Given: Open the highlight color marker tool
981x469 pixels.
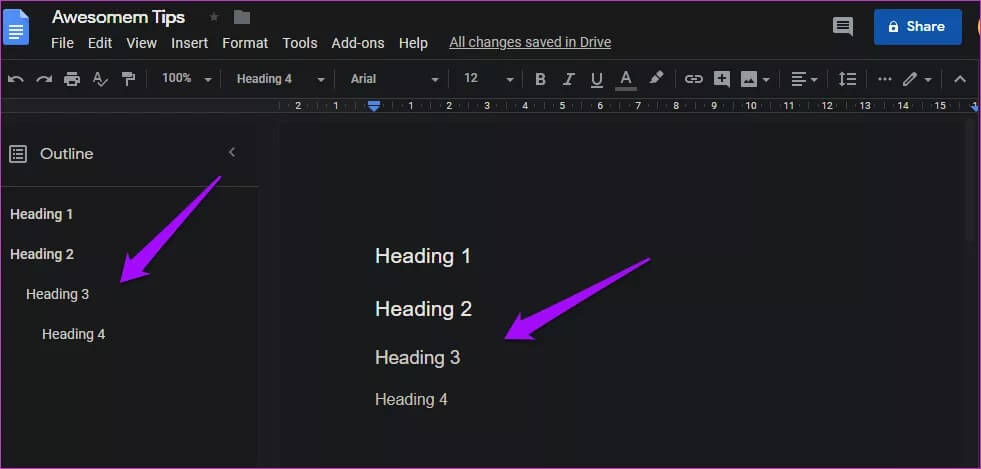Looking at the screenshot, I should click(656, 78).
